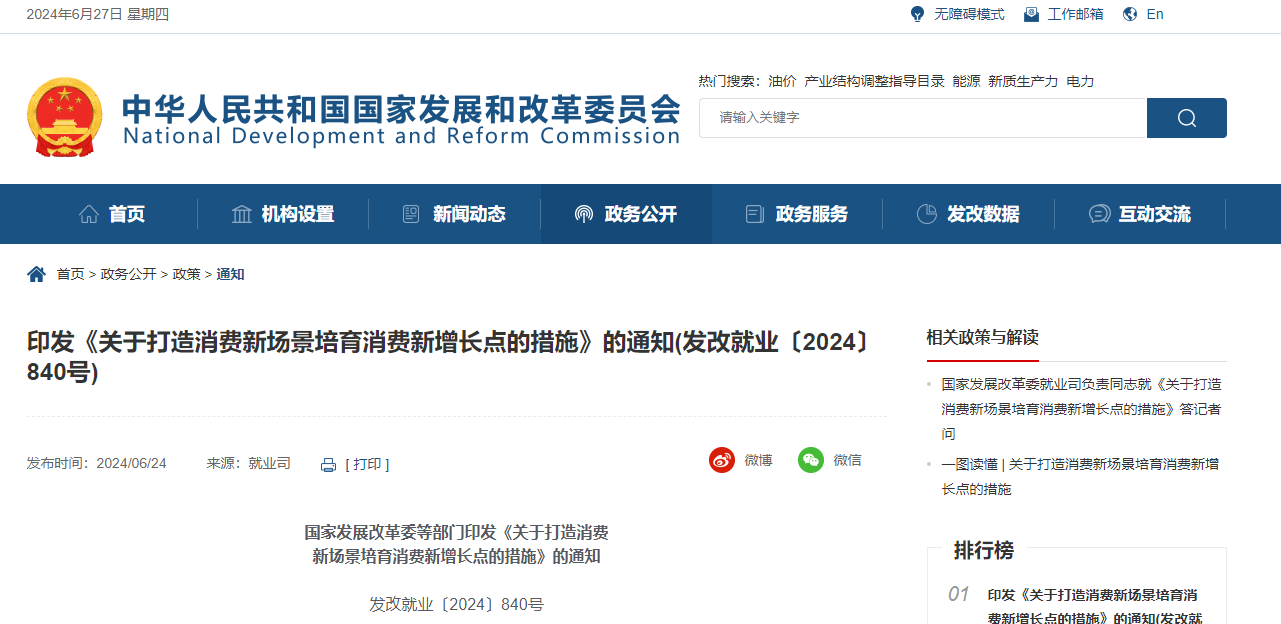Click the 排行榜 heading

click(x=983, y=550)
